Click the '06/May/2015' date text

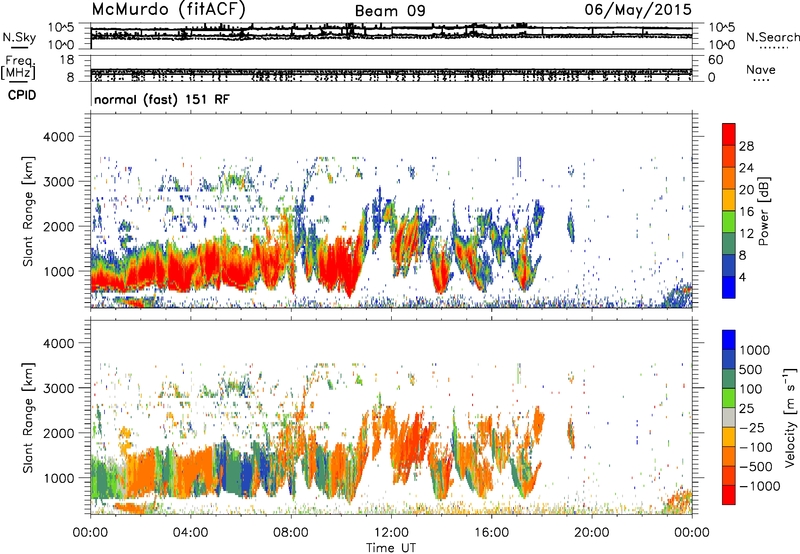(x=638, y=9)
